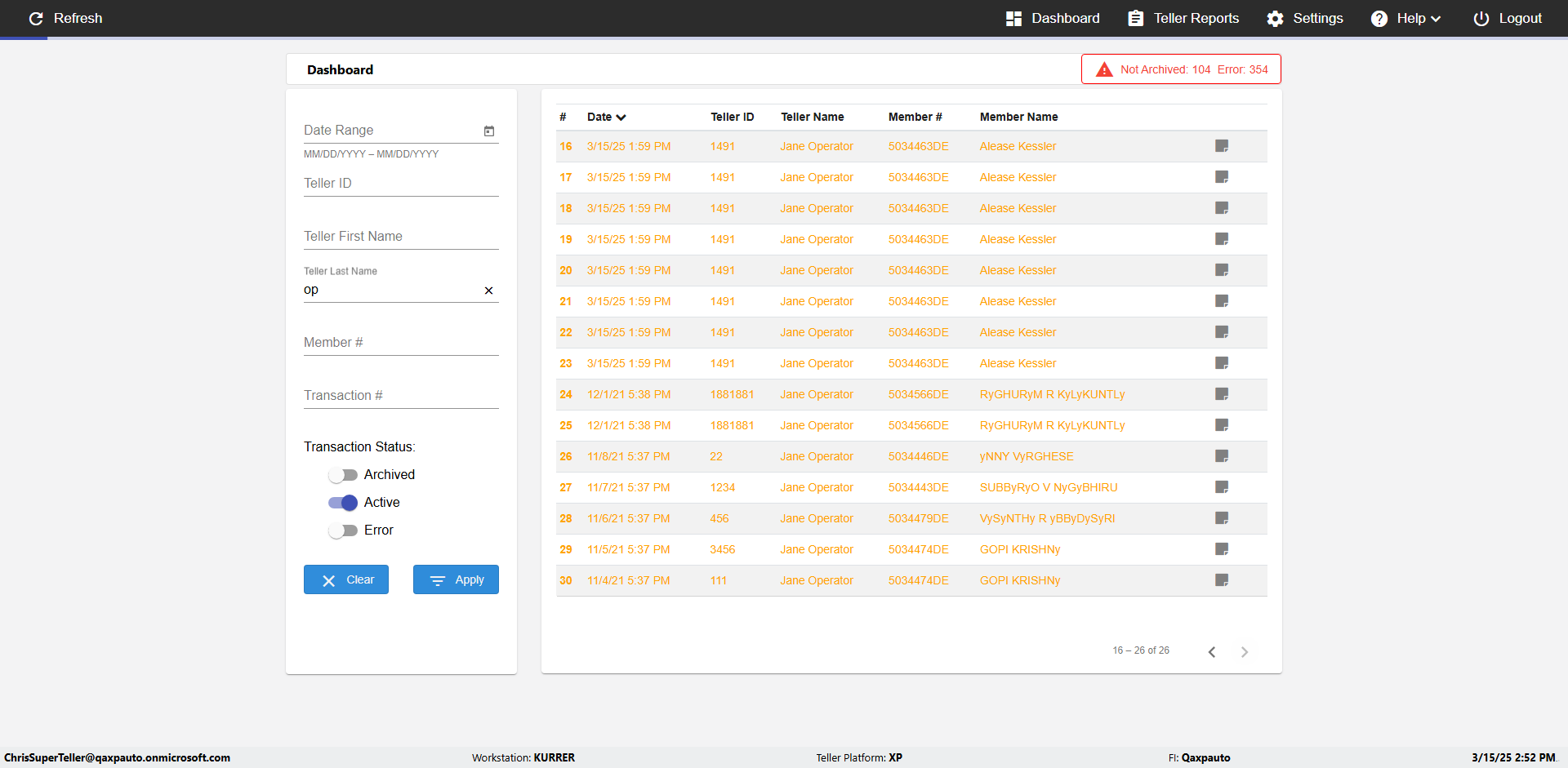Image resolution: width=1568 pixels, height=768 pixels.
Task: Open the note icon for row 24
Action: coord(1222,394)
